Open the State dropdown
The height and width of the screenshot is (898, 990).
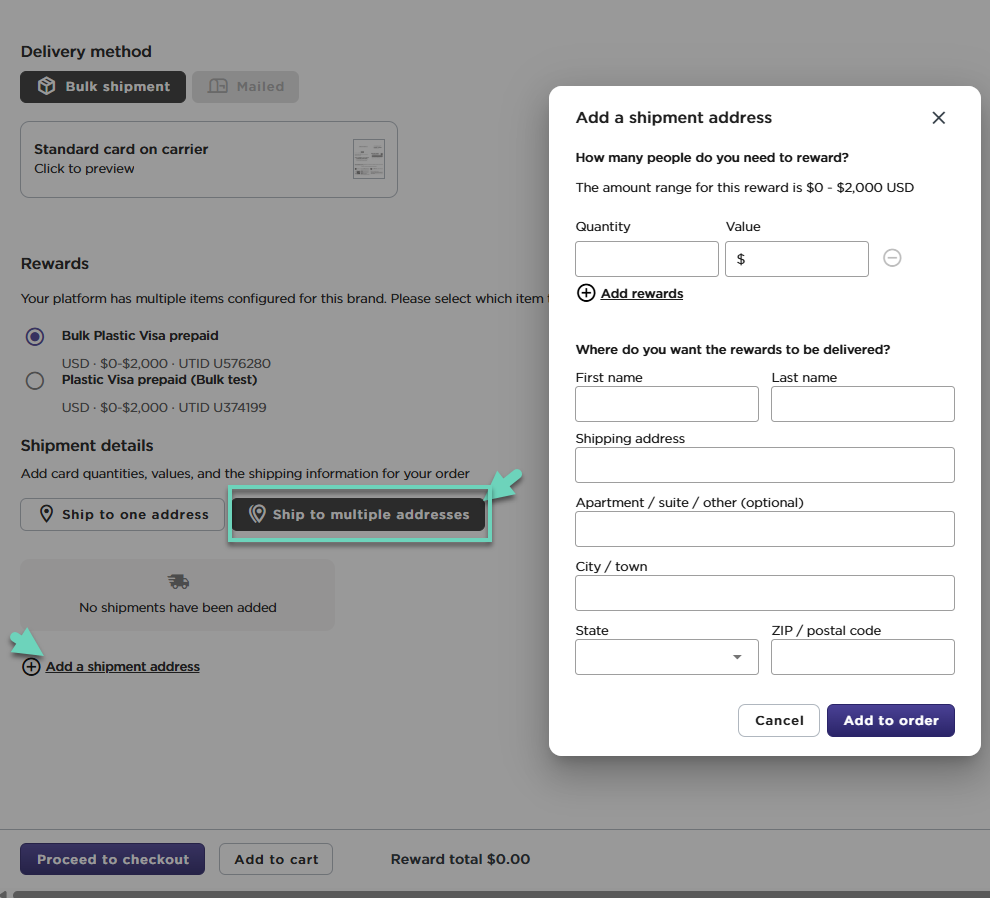pos(666,657)
